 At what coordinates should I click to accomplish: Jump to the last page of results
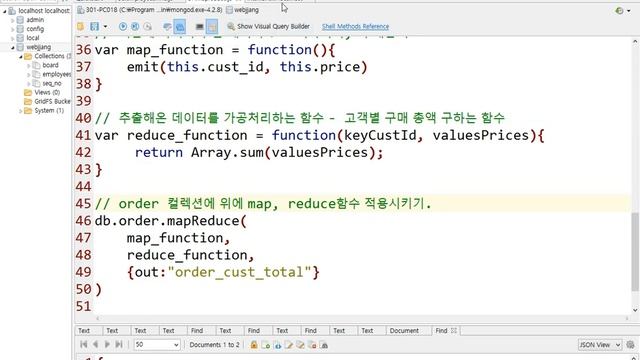[x=119, y=344]
